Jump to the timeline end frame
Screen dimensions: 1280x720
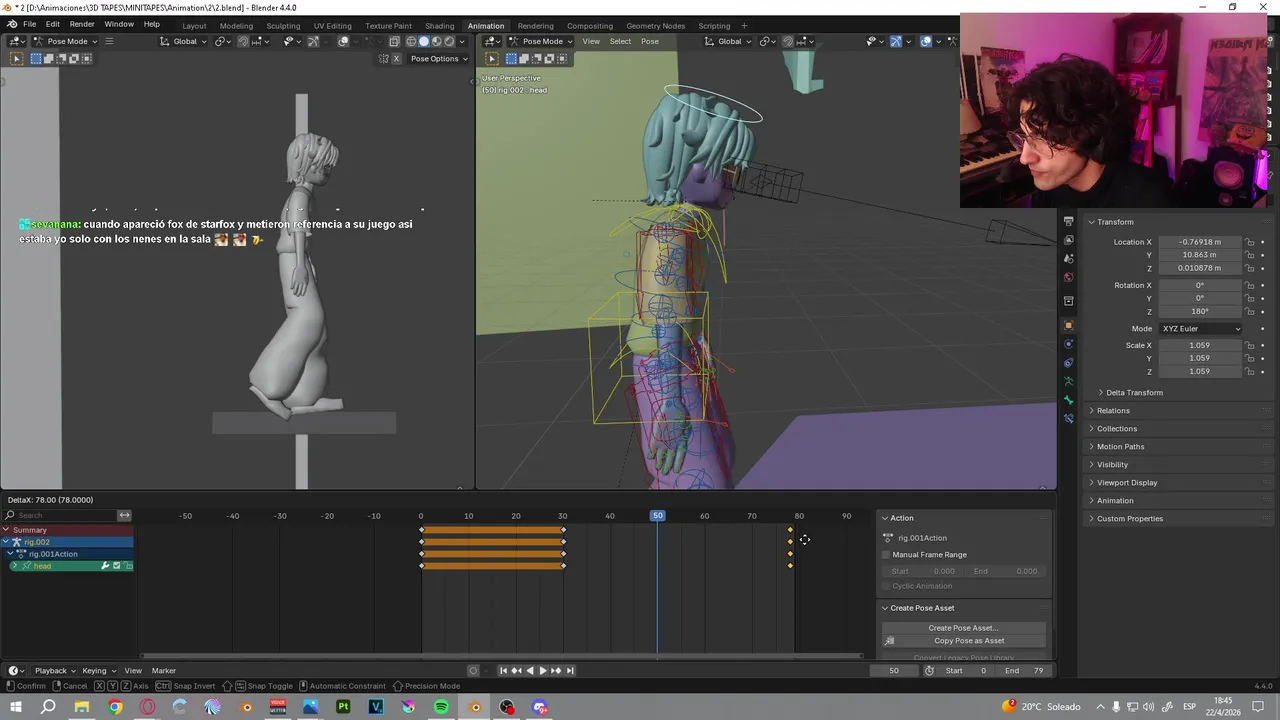pos(570,671)
